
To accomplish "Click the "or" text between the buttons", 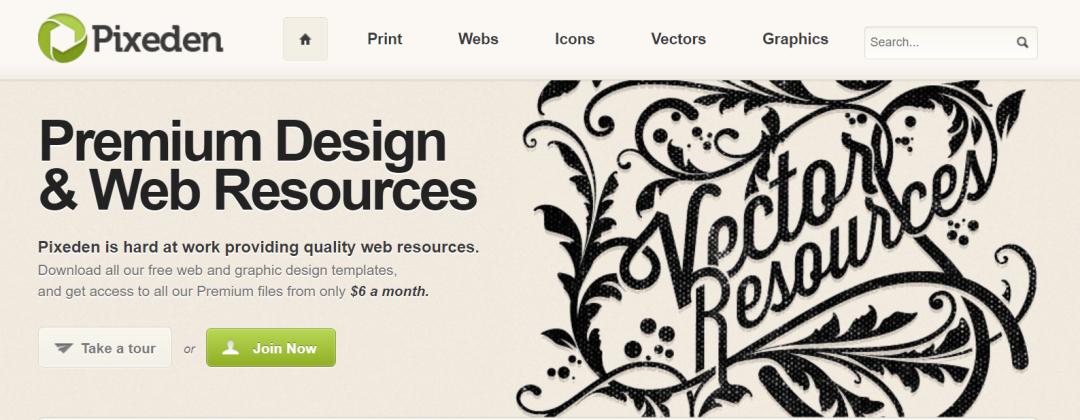I will click(189, 349).
